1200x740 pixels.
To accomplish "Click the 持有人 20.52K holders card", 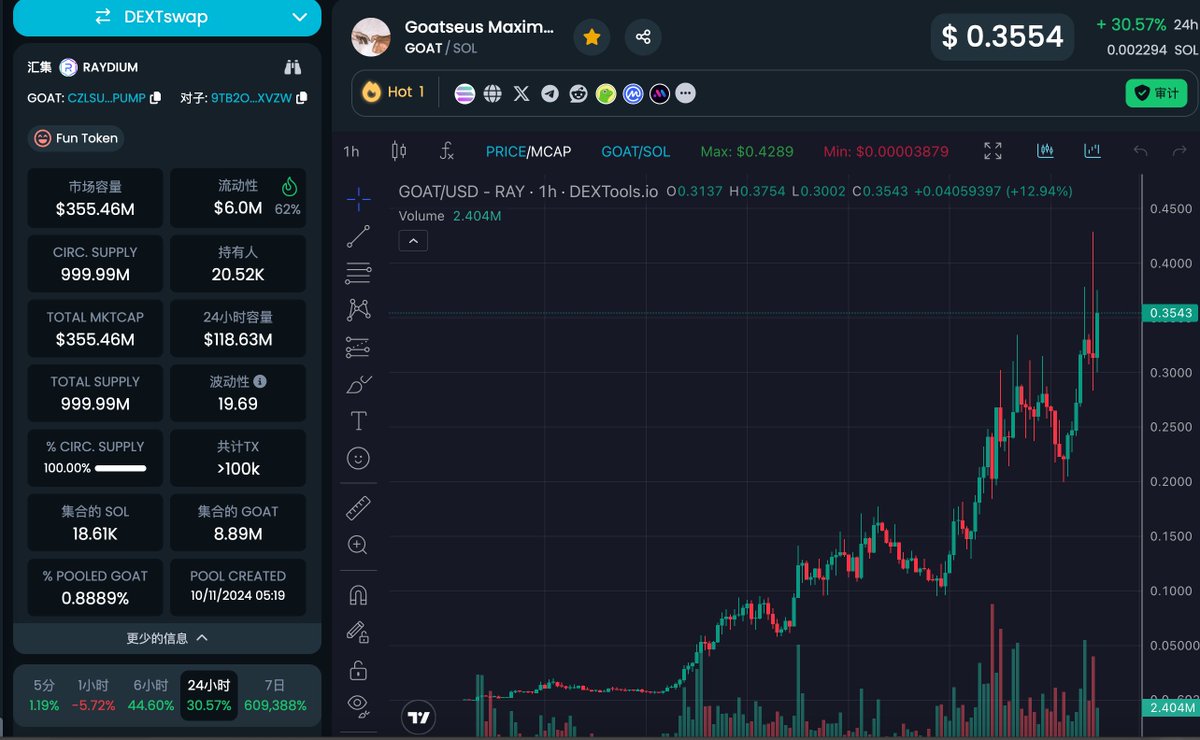I will click(238, 264).
